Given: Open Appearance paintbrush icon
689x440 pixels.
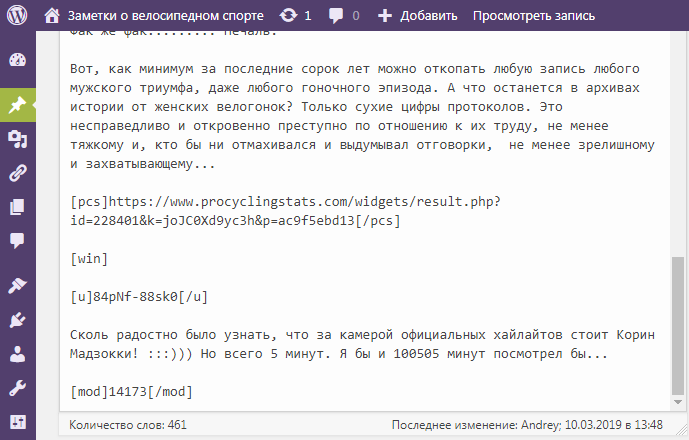Looking at the screenshot, I should point(18,286).
